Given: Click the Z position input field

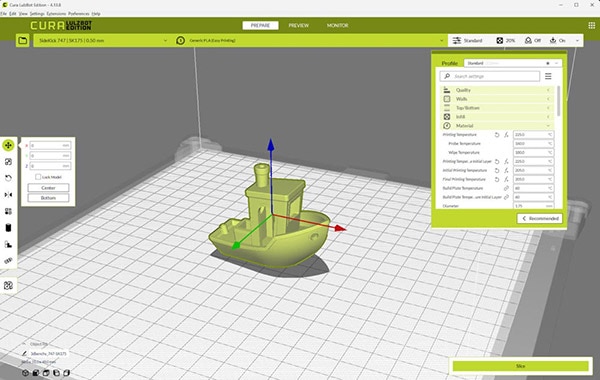Looking at the screenshot, I should [x=50, y=166].
